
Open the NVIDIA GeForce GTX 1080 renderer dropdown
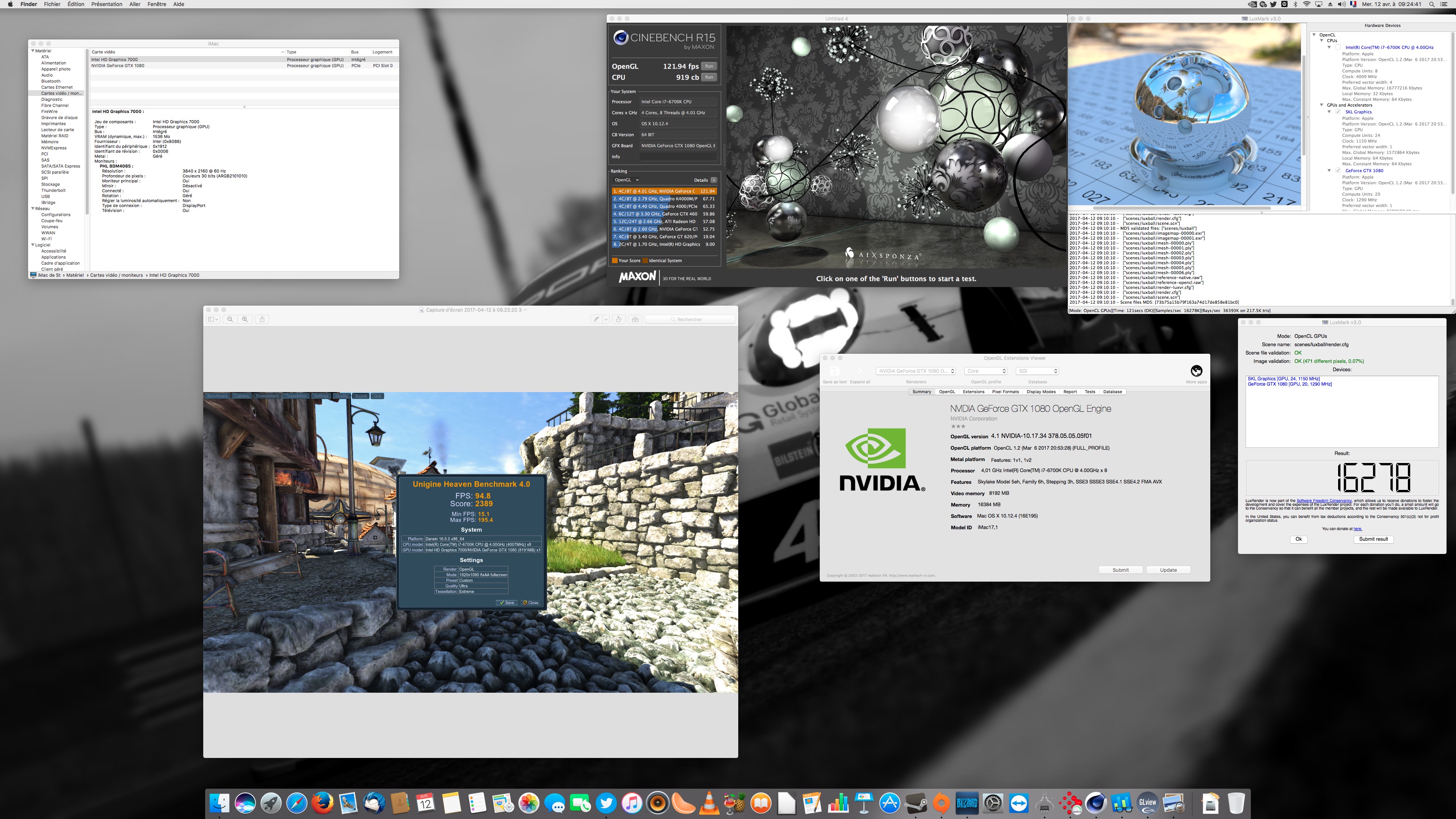[x=916, y=371]
